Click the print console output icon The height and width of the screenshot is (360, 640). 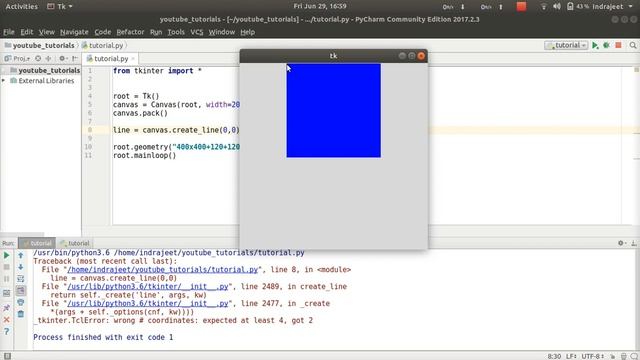(20, 302)
